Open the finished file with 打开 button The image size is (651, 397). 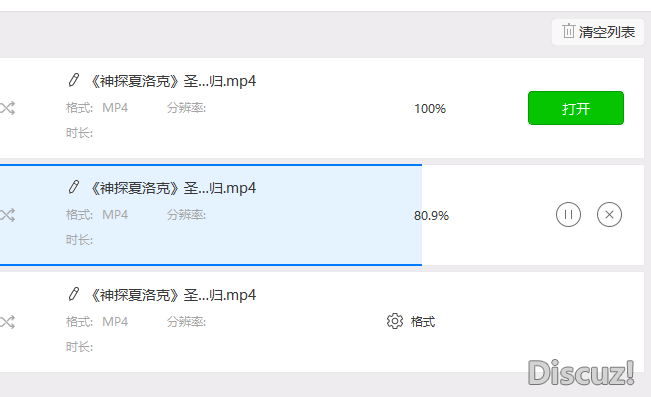pyautogui.click(x=576, y=108)
